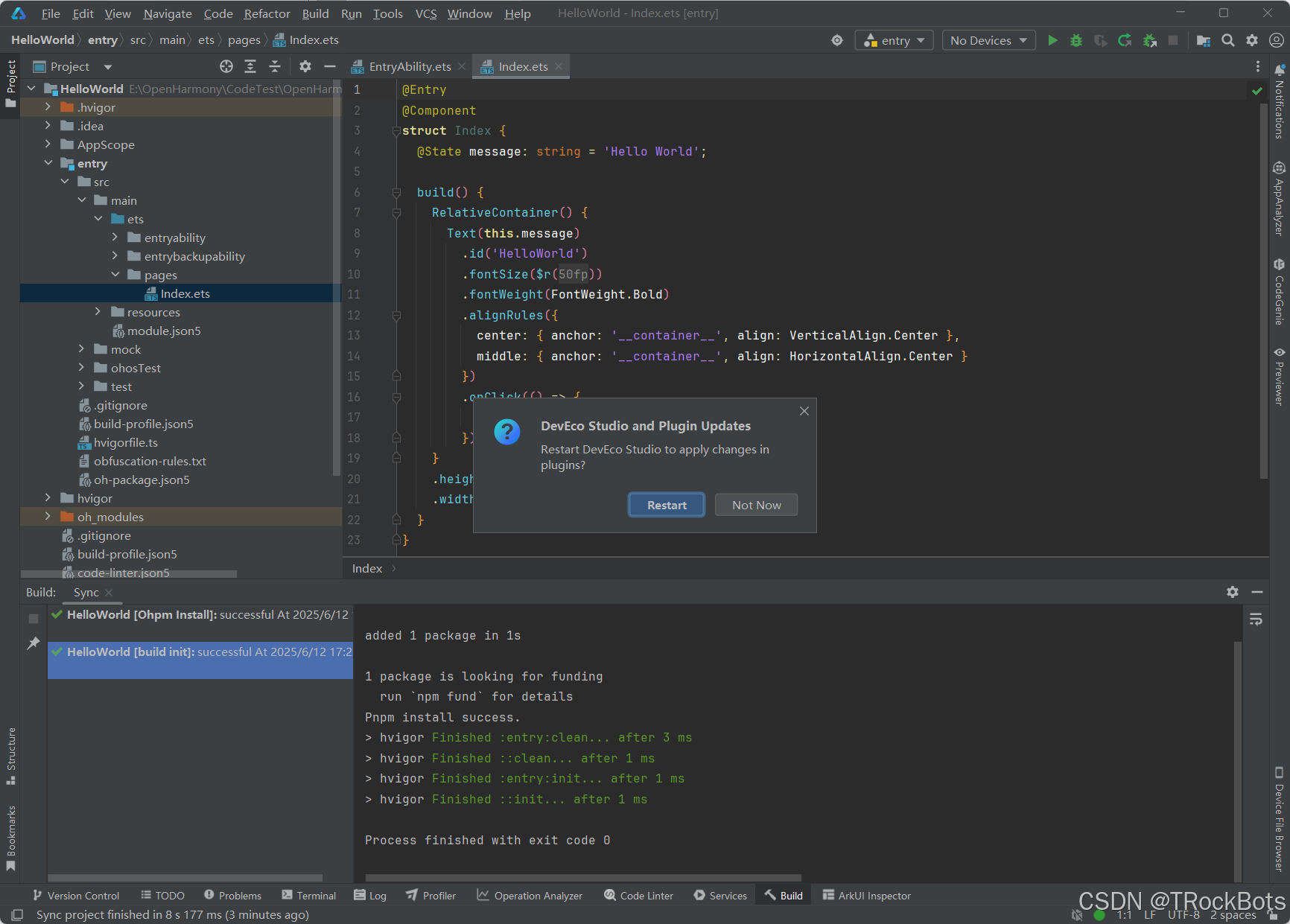Open Build panel settings gear

tap(1233, 592)
